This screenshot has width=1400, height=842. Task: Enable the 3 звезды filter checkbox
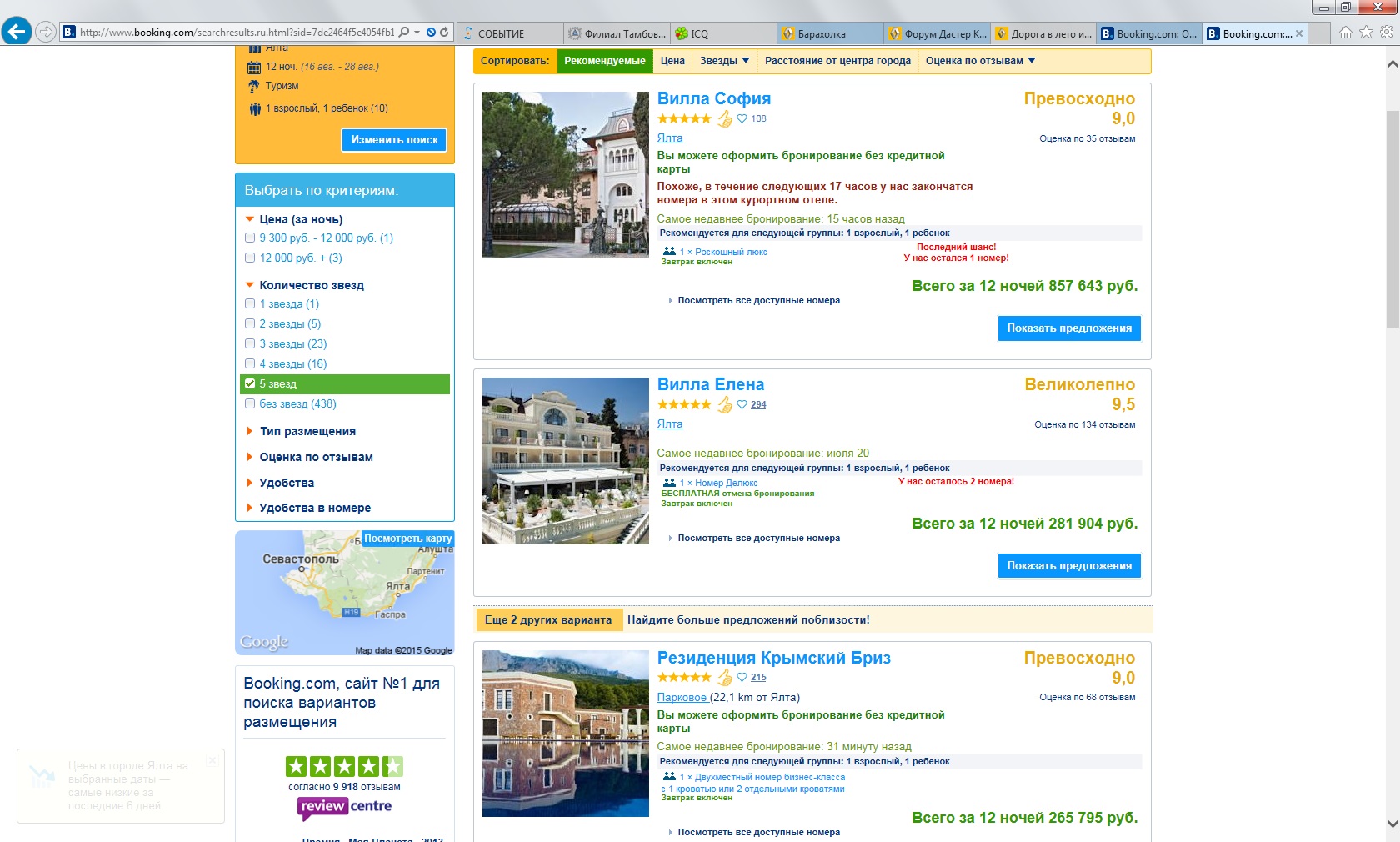250,344
